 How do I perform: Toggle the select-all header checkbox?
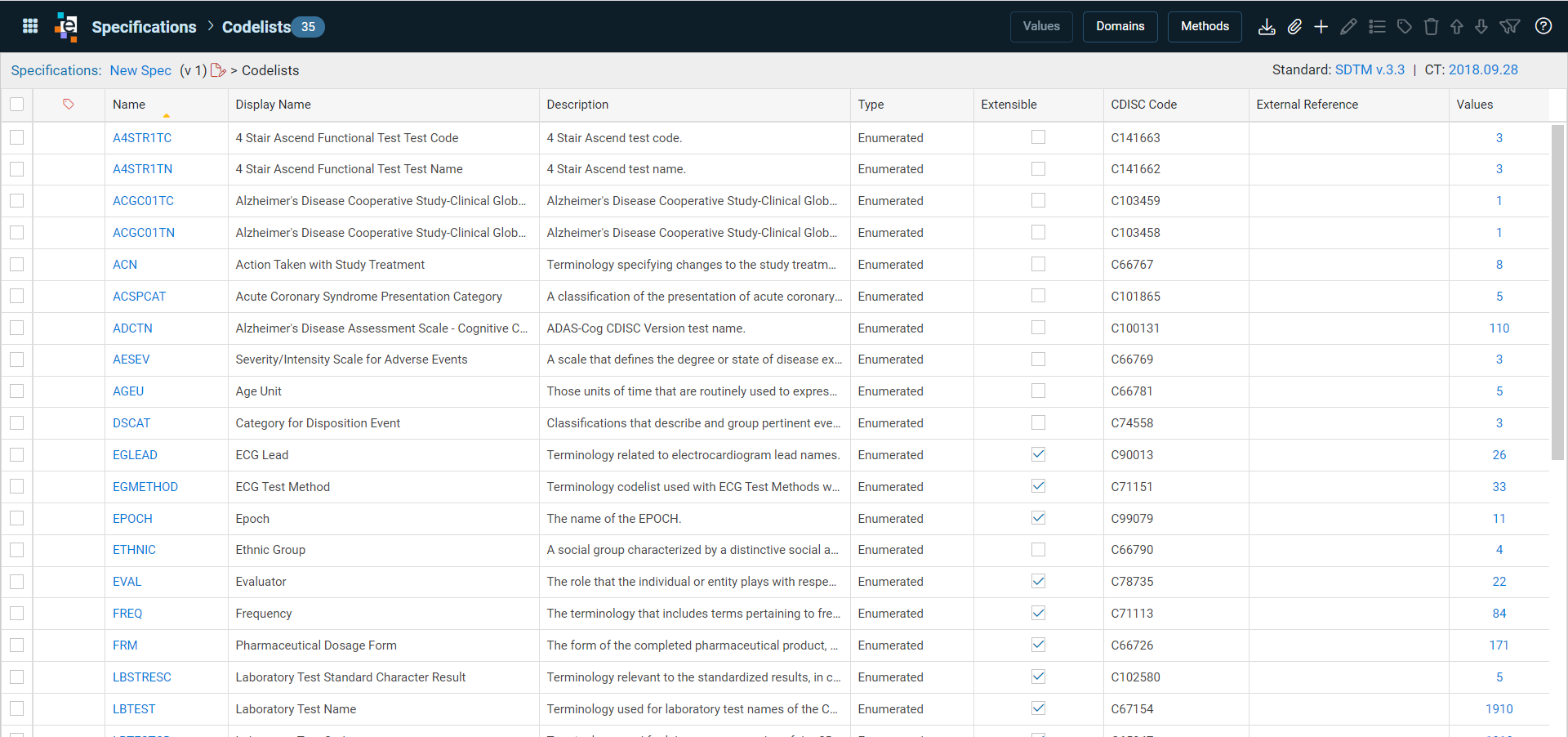point(16,104)
